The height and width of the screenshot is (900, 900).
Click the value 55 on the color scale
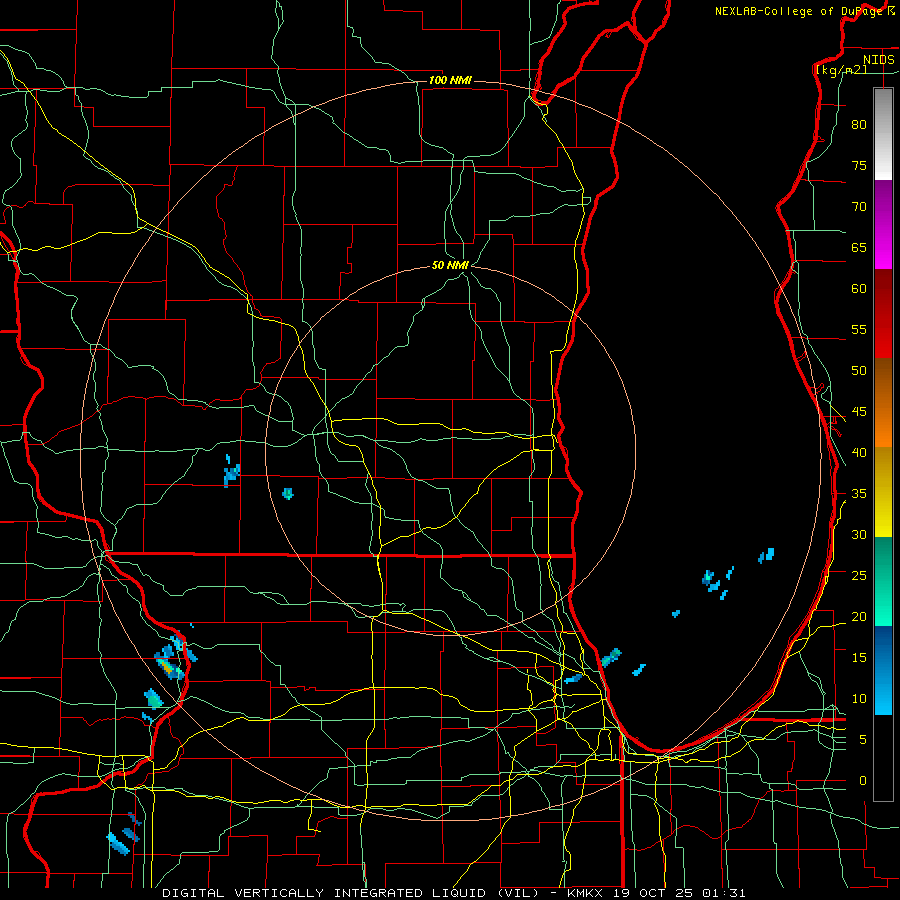tap(859, 329)
